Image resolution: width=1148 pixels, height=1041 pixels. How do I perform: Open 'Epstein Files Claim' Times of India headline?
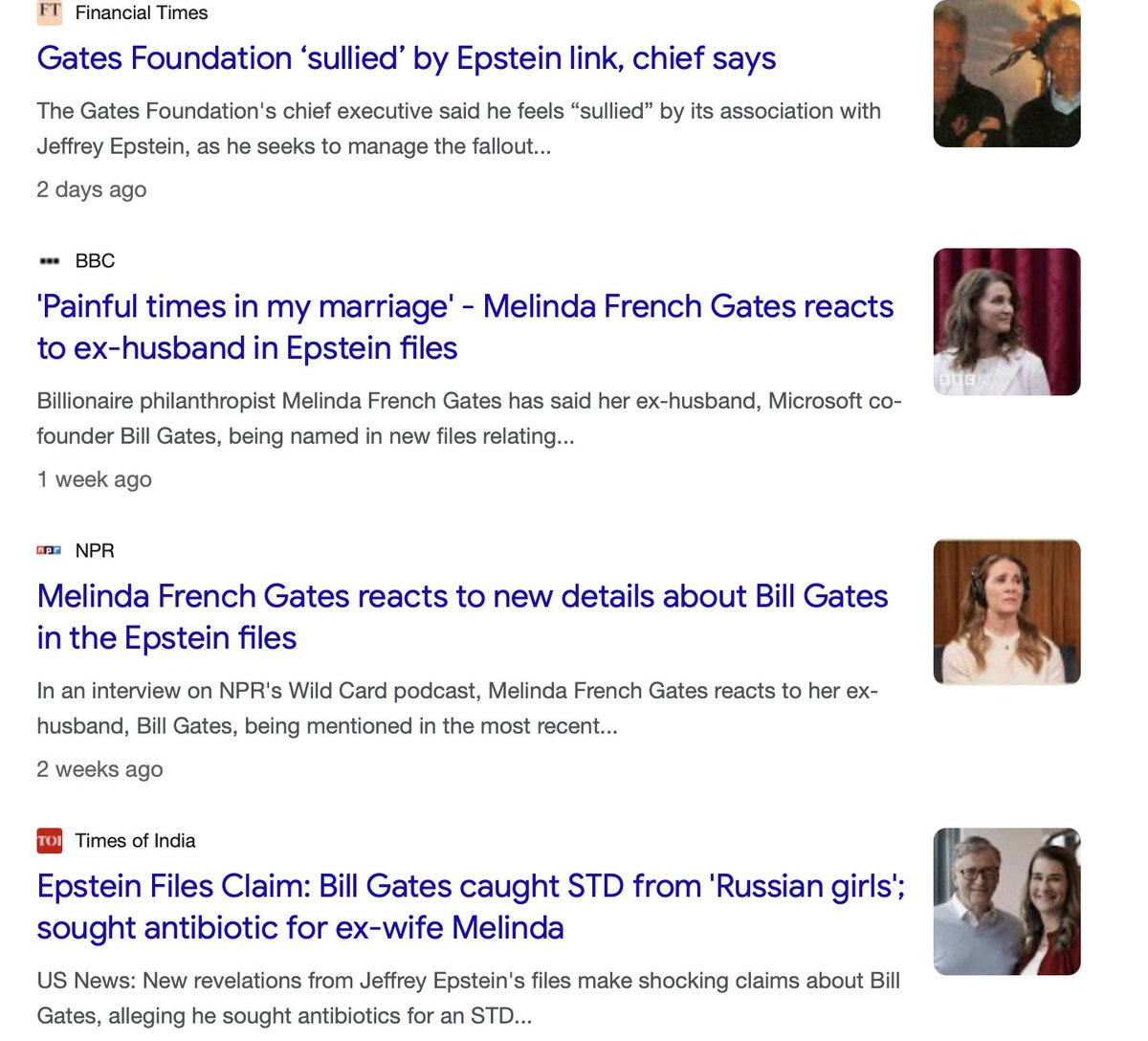click(x=471, y=907)
